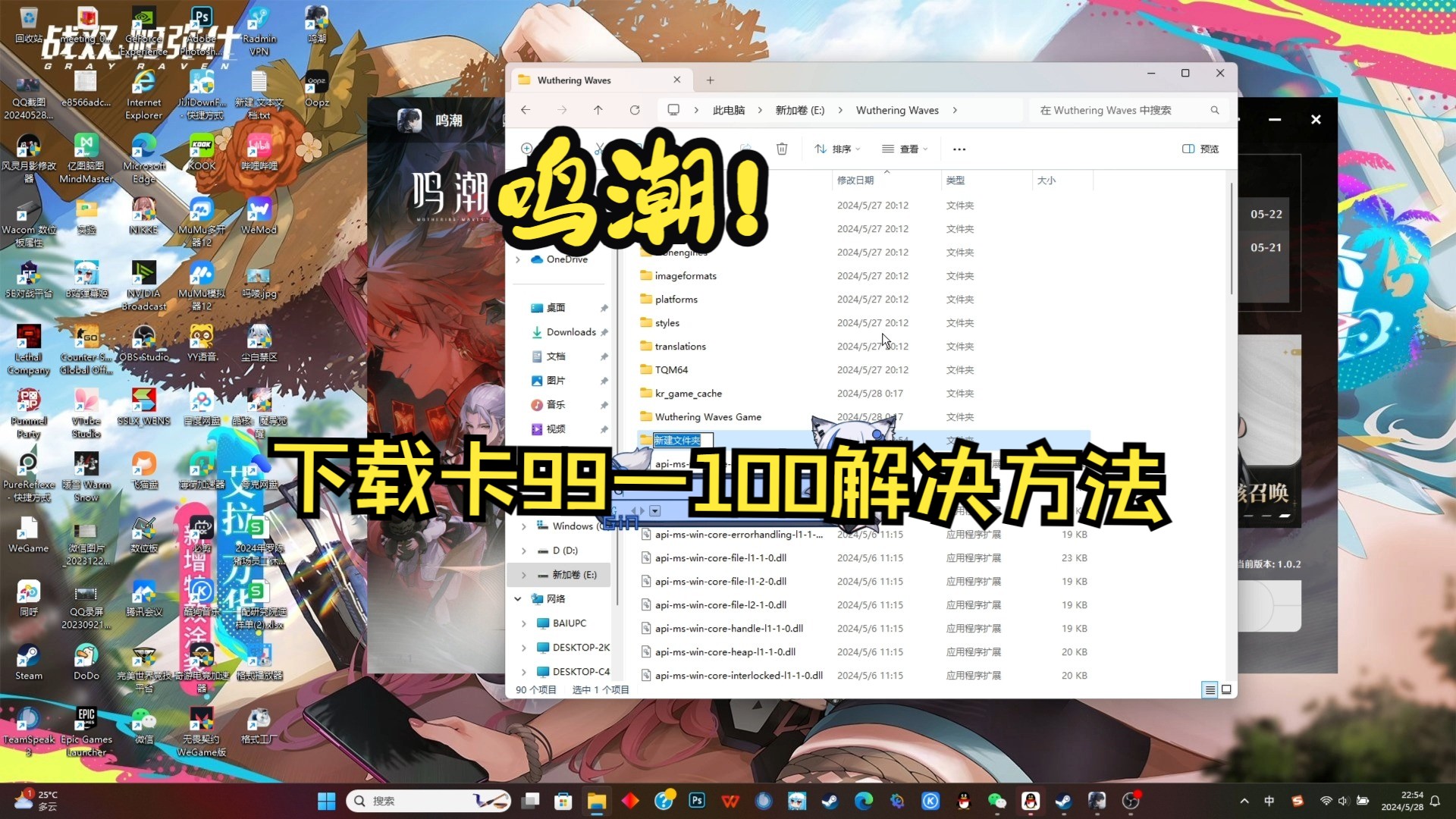Click 新加卷 (E:) in the address breadcrumb
This screenshot has width=1456, height=819.
click(x=800, y=110)
